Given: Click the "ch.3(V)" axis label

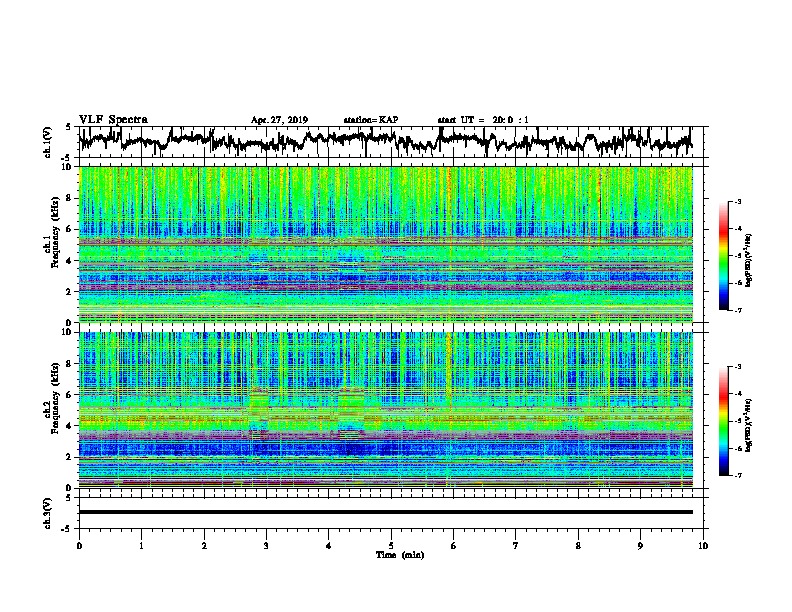Looking at the screenshot, I should tap(48, 513).
